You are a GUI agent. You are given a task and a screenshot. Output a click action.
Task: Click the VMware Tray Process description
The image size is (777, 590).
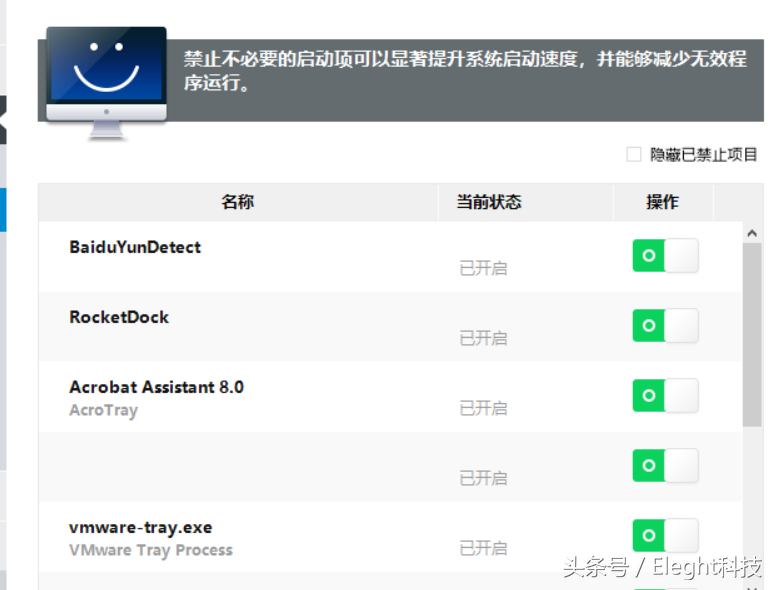151,550
